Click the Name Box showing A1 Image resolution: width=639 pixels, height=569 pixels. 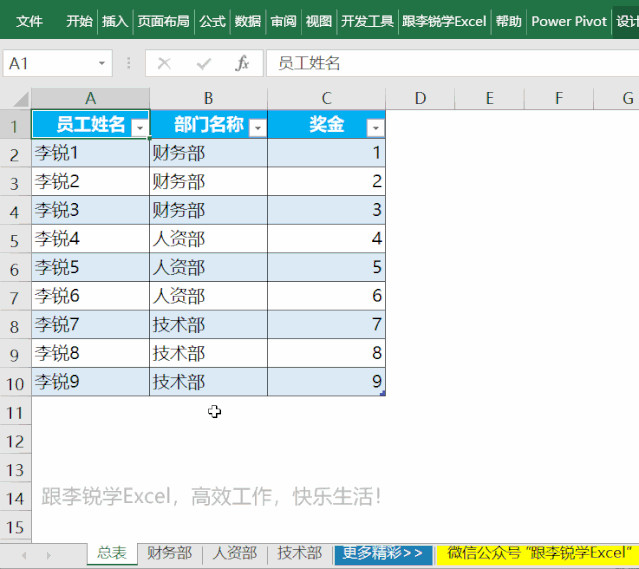click(x=51, y=63)
